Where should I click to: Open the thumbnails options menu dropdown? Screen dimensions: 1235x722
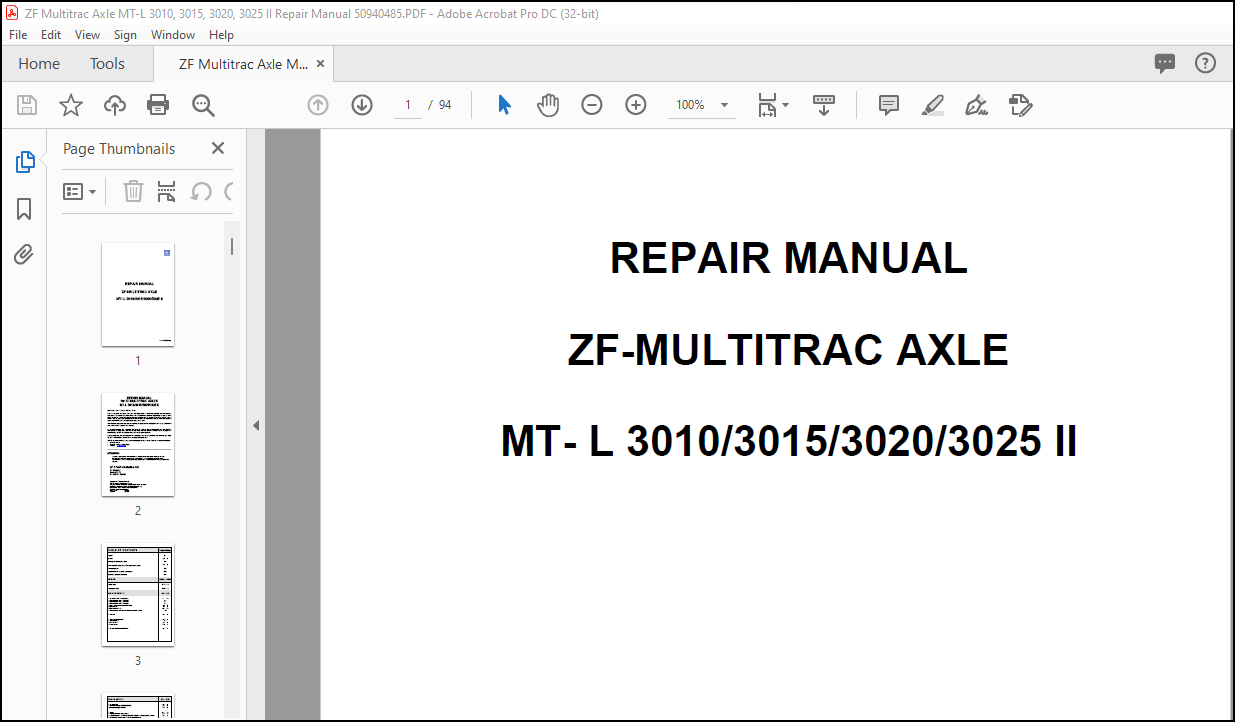[80, 191]
